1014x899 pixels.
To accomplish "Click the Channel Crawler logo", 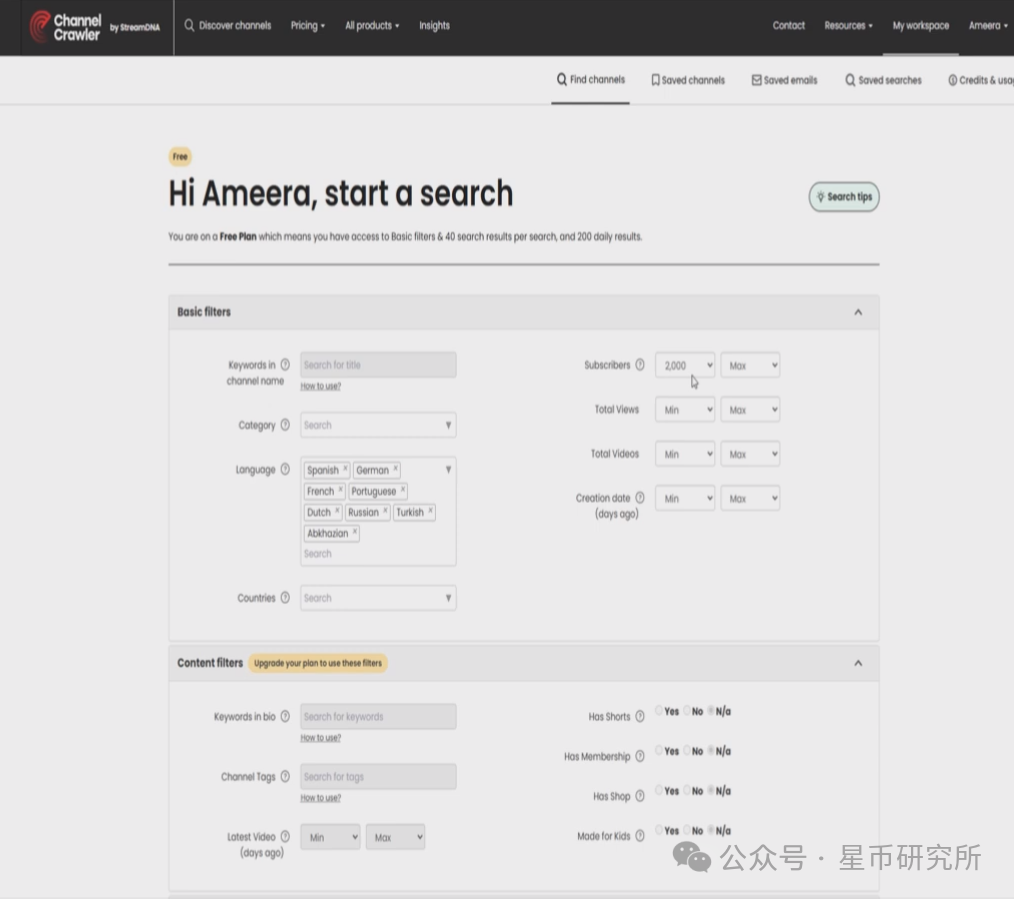I will (66, 27).
